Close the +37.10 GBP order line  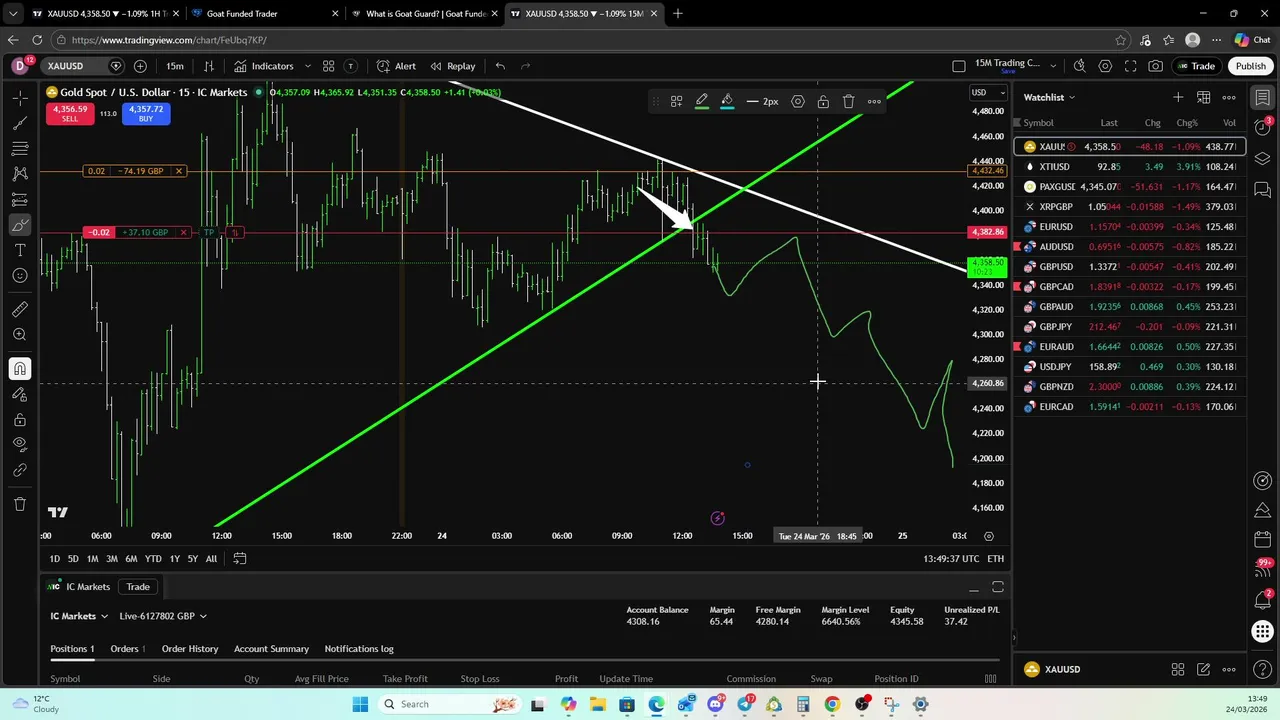point(183,232)
